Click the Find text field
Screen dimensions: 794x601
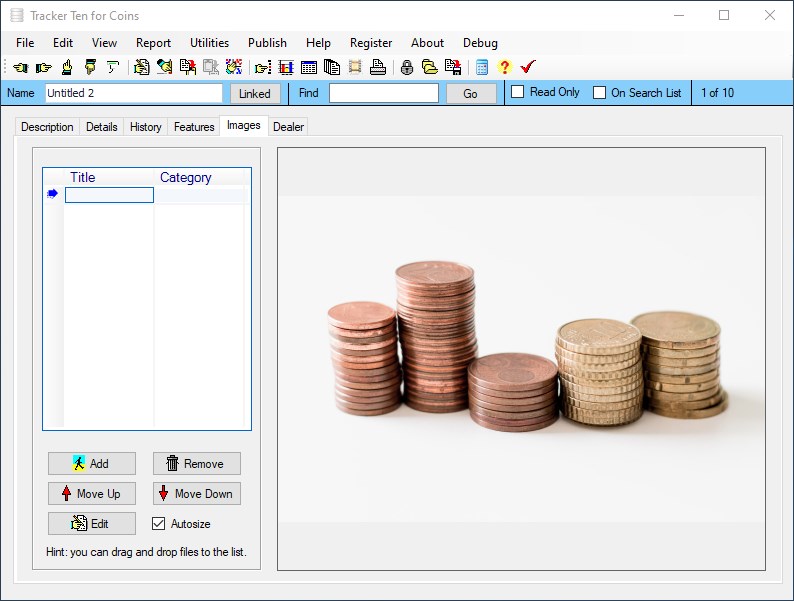click(384, 93)
